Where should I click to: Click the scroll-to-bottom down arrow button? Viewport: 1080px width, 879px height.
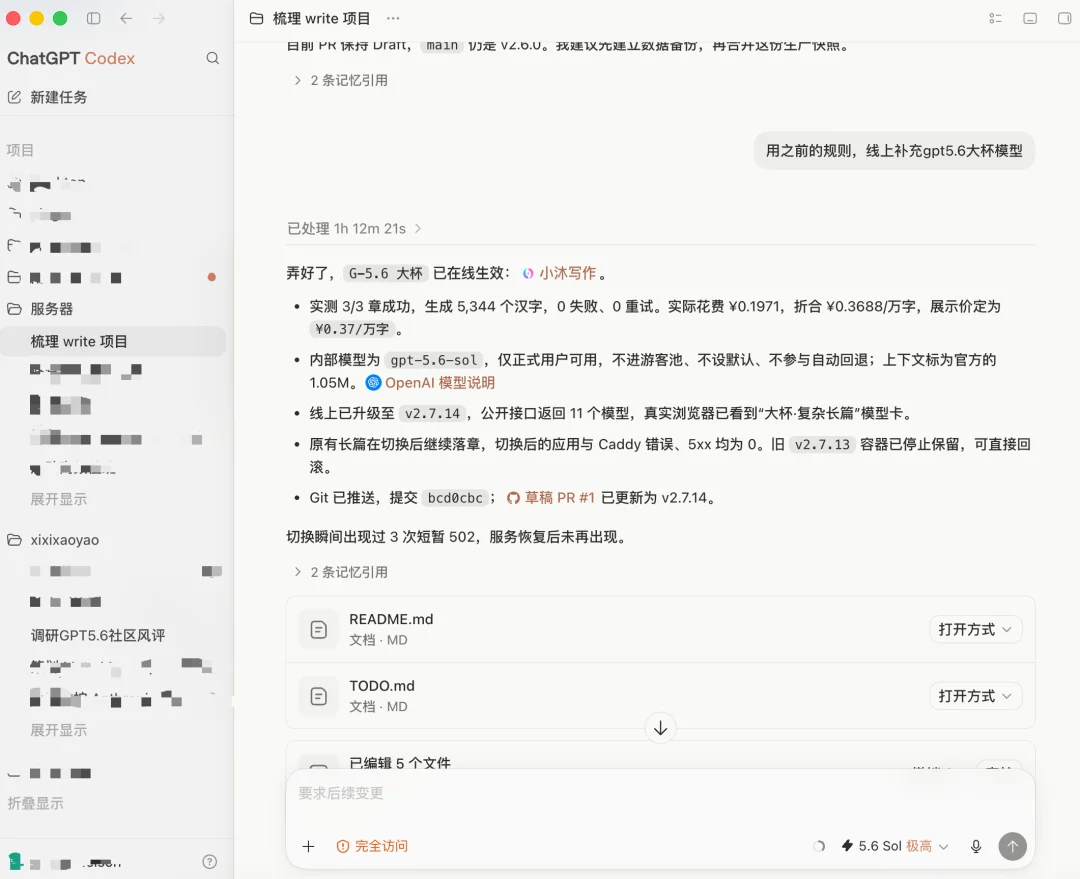[x=661, y=728]
